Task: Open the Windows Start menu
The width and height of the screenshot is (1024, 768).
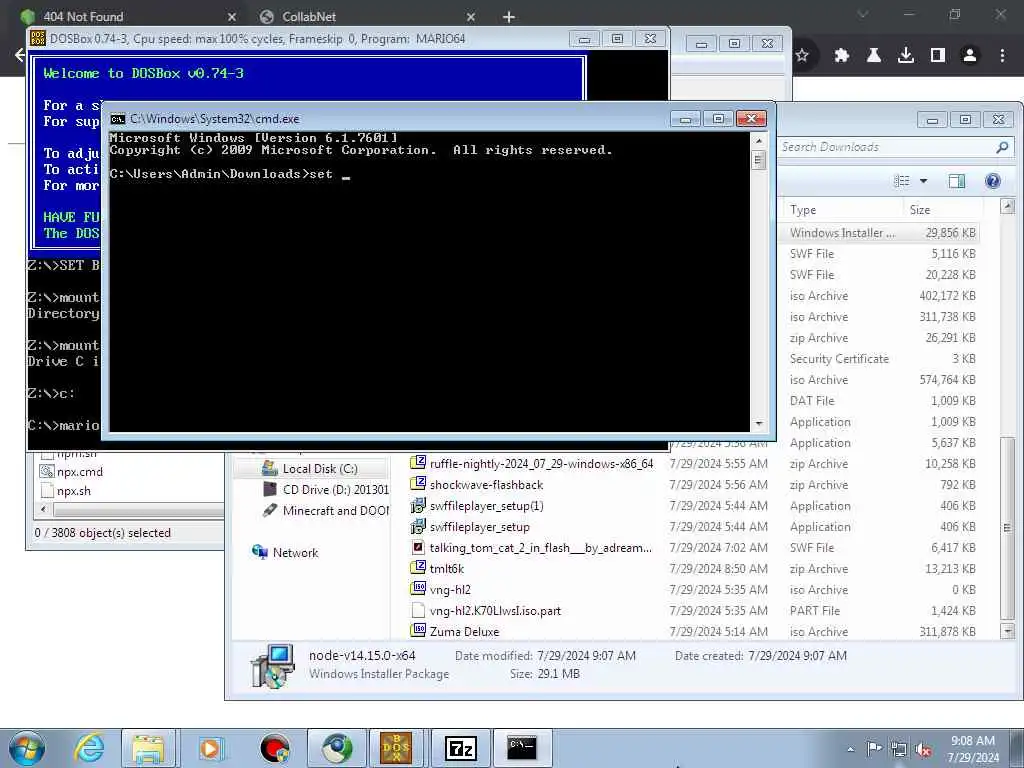Action: pos(27,748)
